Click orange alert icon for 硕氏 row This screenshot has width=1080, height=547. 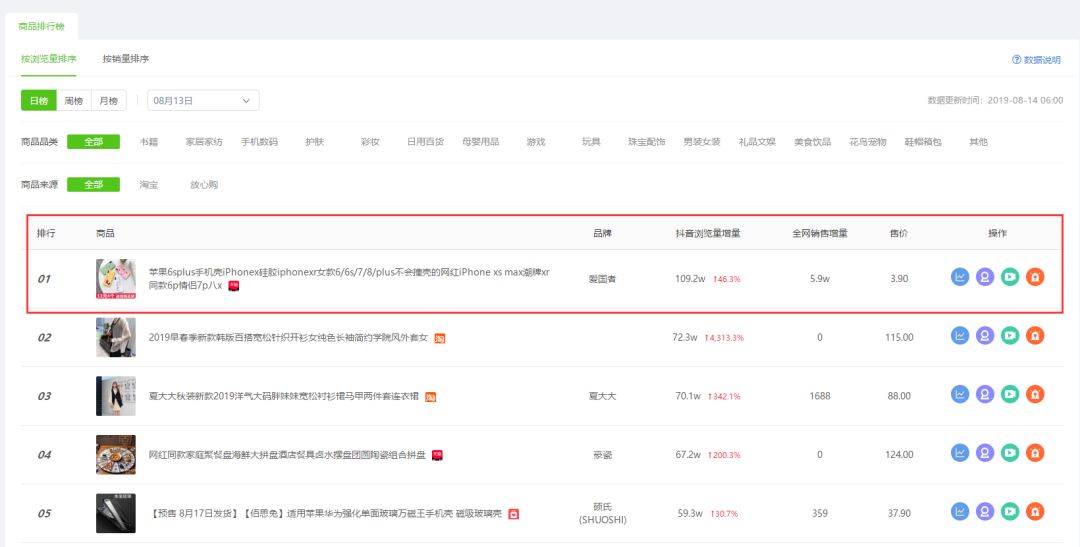point(1035,511)
